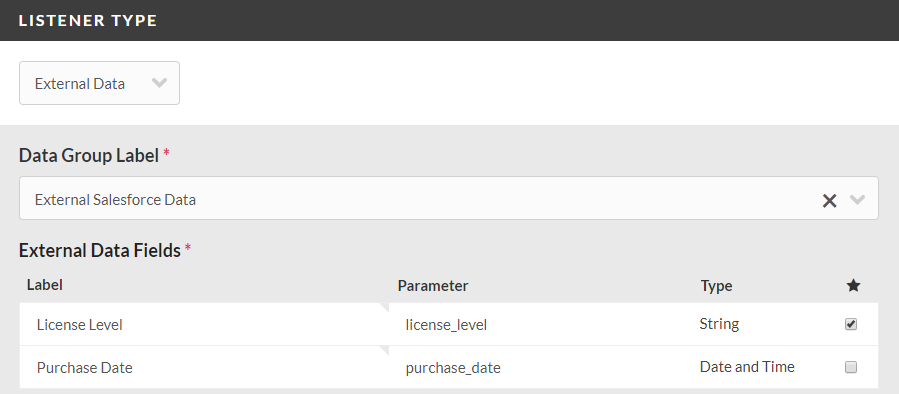This screenshot has width=899, height=394.
Task: Click the Date and Time type cell
Action: (x=747, y=366)
